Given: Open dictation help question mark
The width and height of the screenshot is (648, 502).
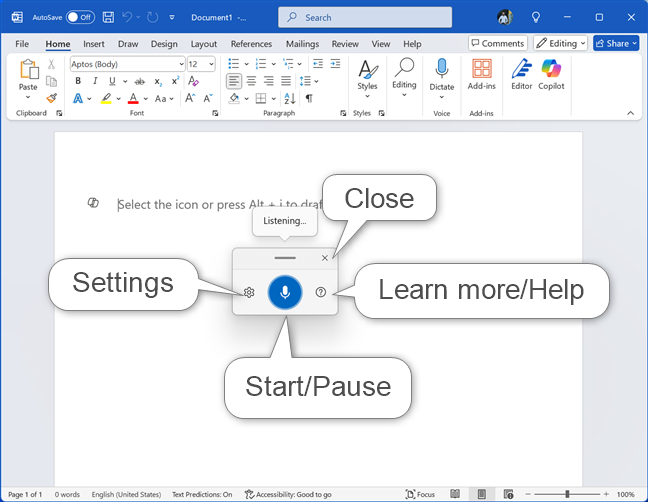Looking at the screenshot, I should [321, 292].
